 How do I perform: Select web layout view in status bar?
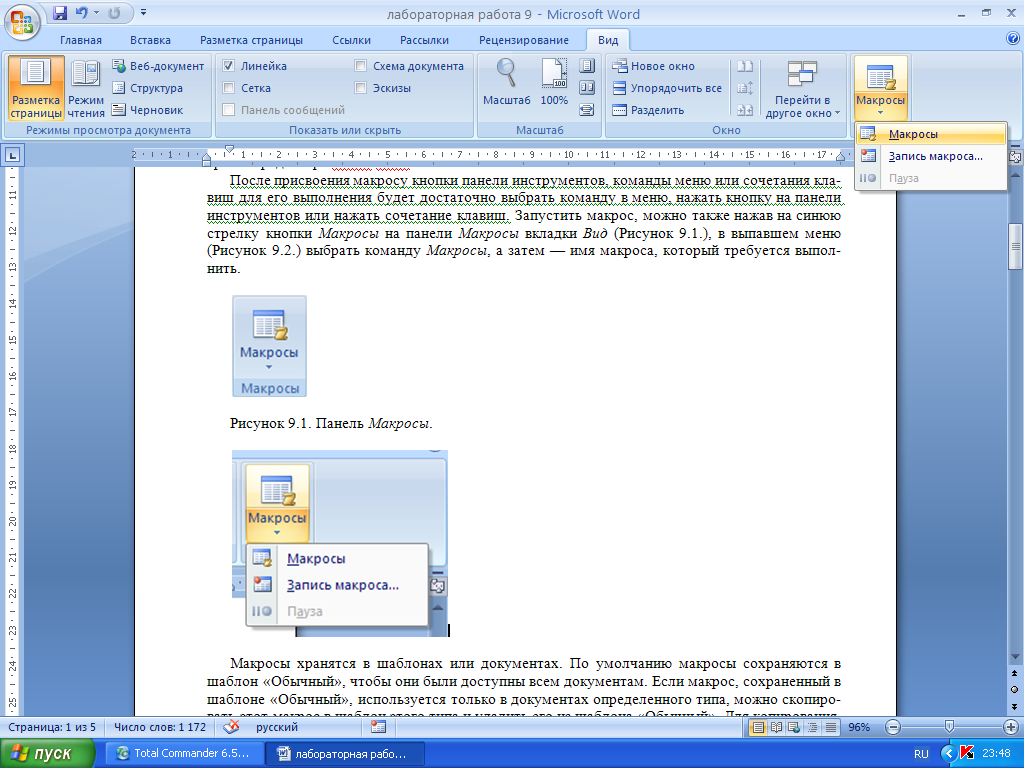click(794, 727)
